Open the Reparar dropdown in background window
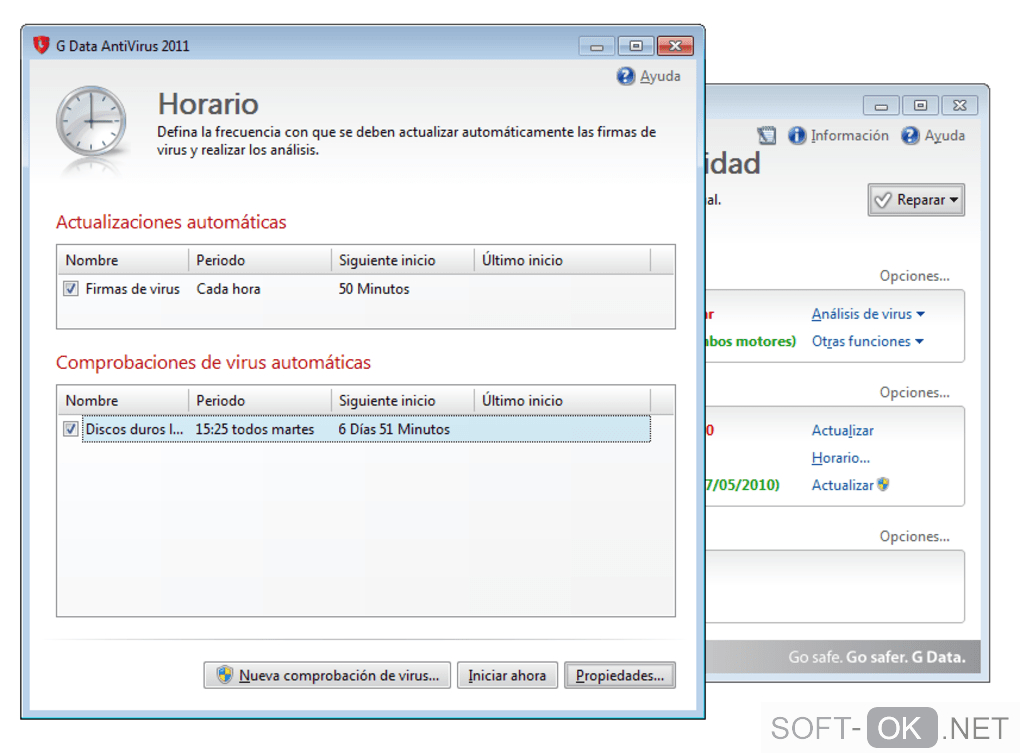 [x=916, y=200]
